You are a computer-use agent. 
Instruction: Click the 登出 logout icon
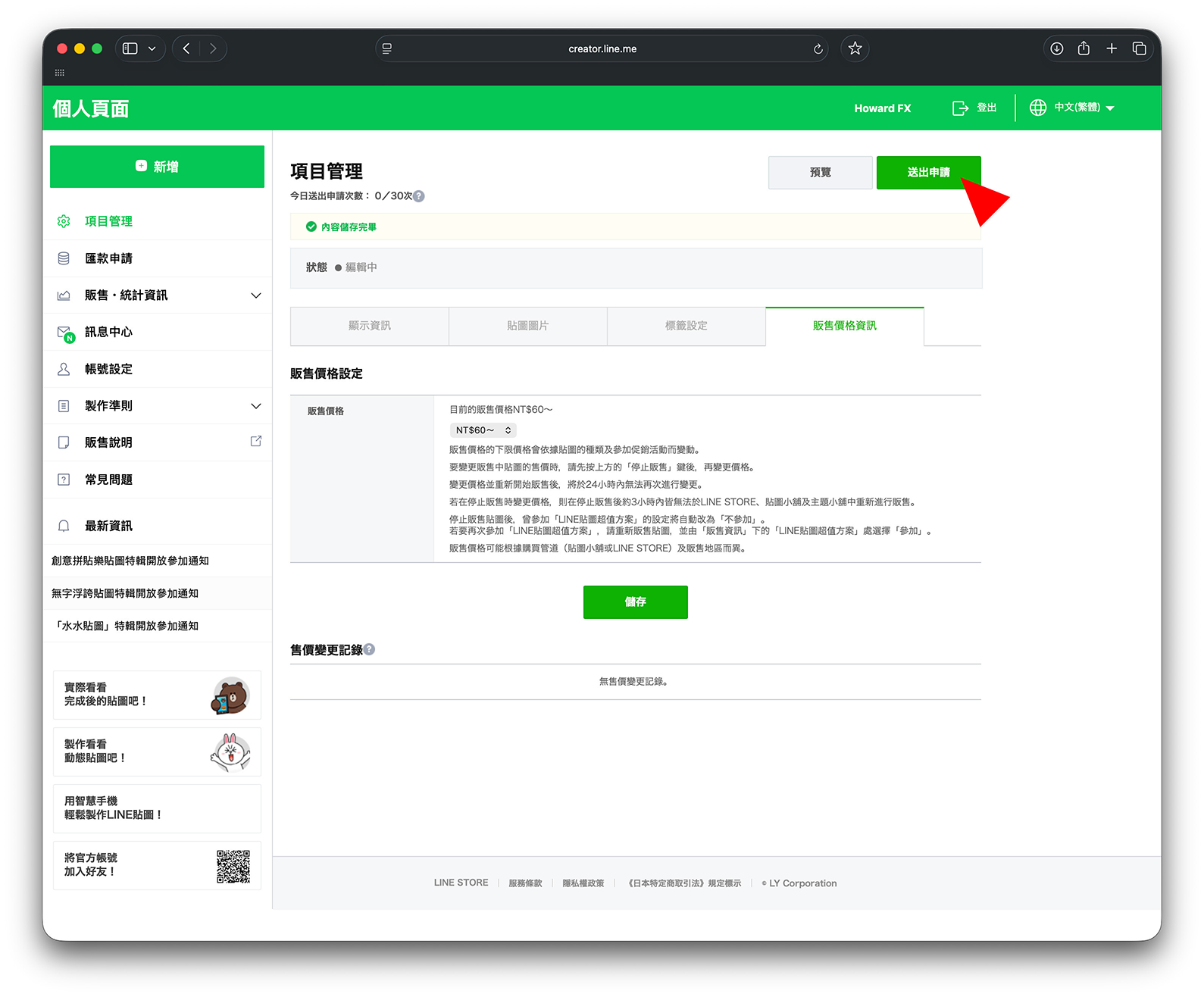(960, 108)
